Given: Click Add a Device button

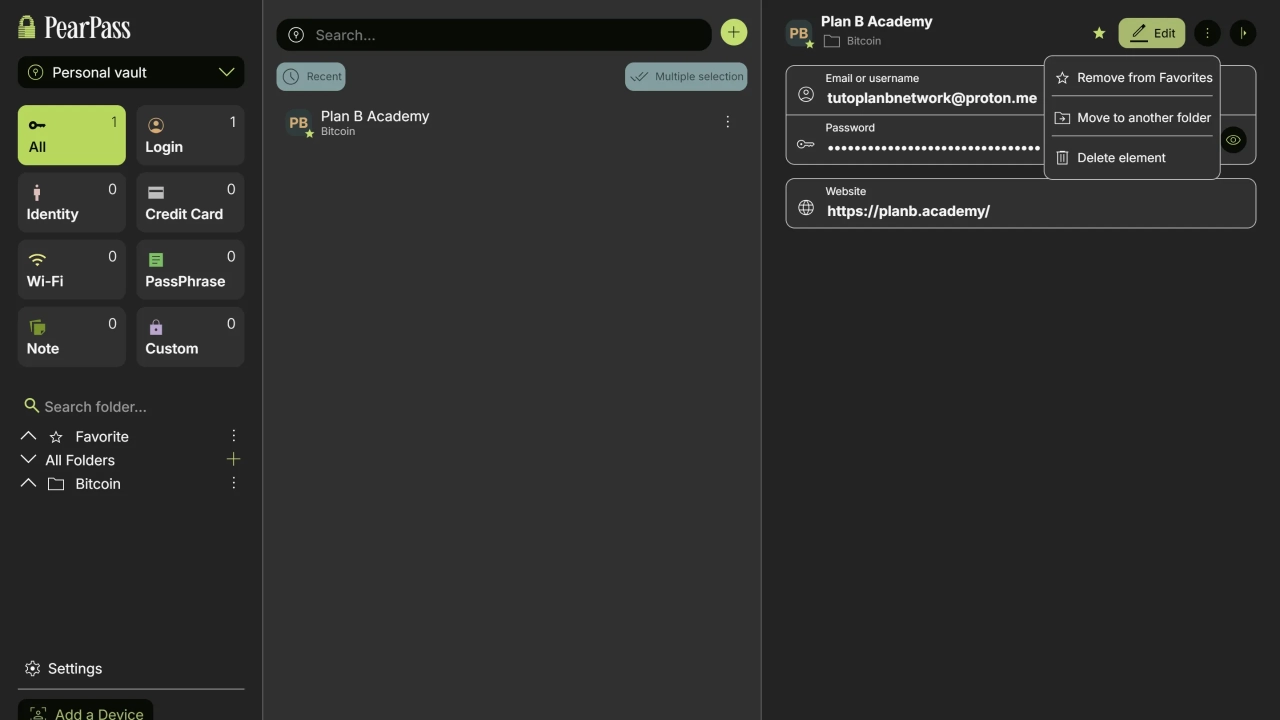Looking at the screenshot, I should coord(86,710).
